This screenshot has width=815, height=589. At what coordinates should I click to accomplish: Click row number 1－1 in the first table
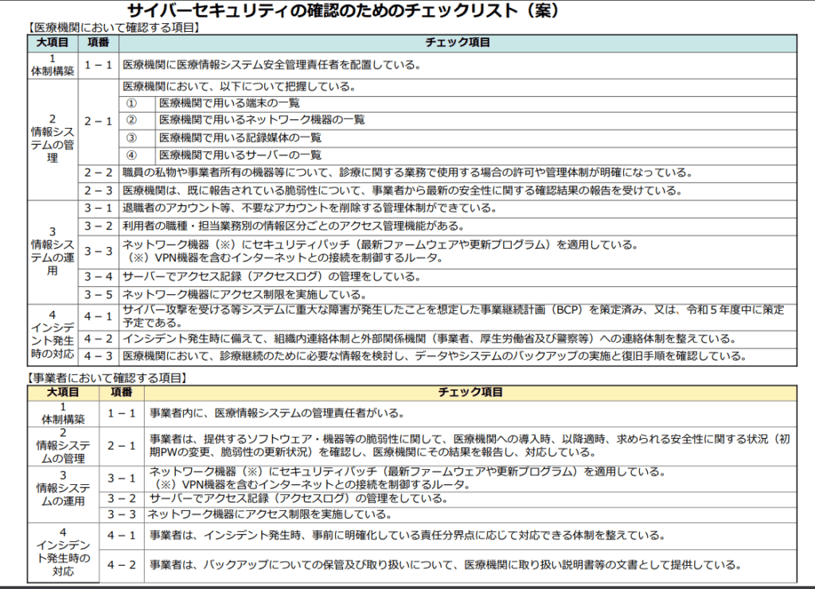point(99,66)
